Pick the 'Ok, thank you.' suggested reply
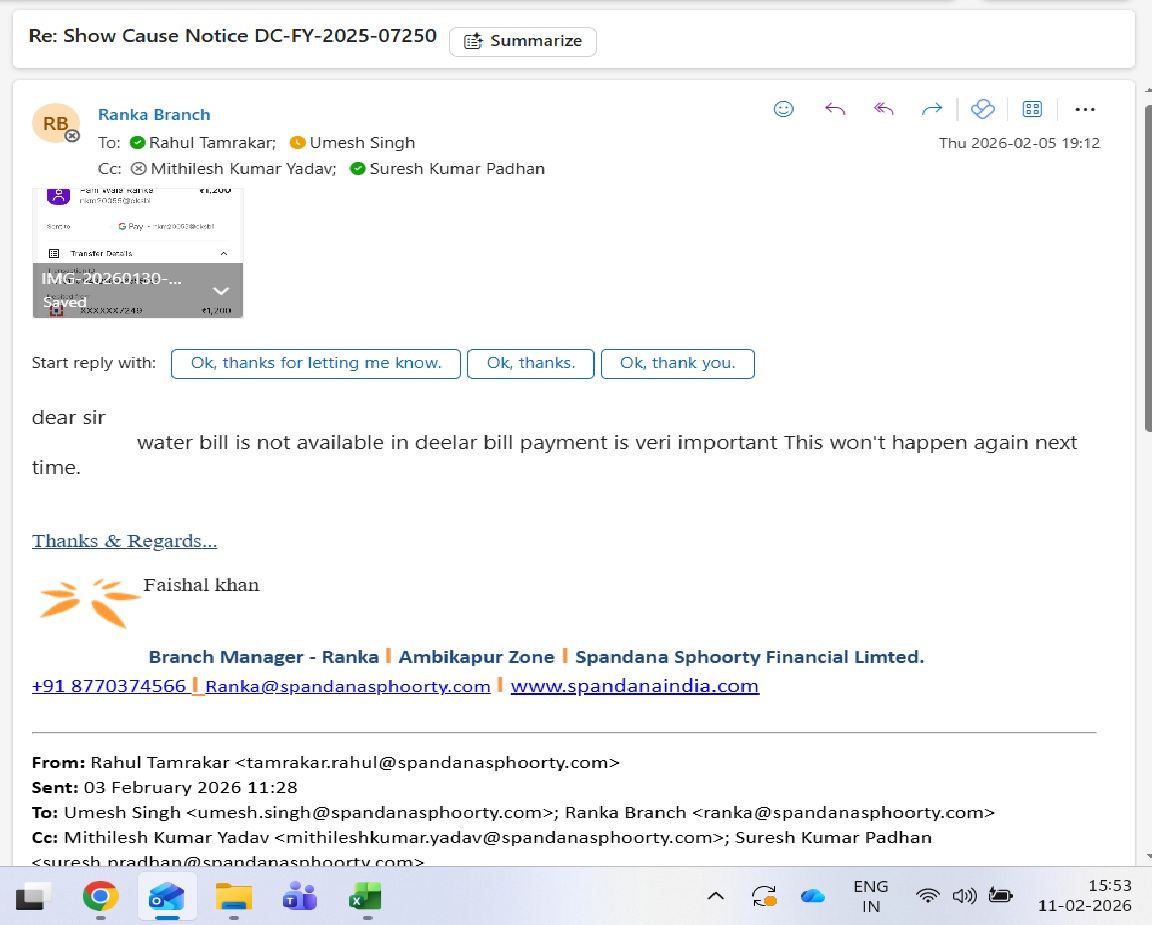 677,363
